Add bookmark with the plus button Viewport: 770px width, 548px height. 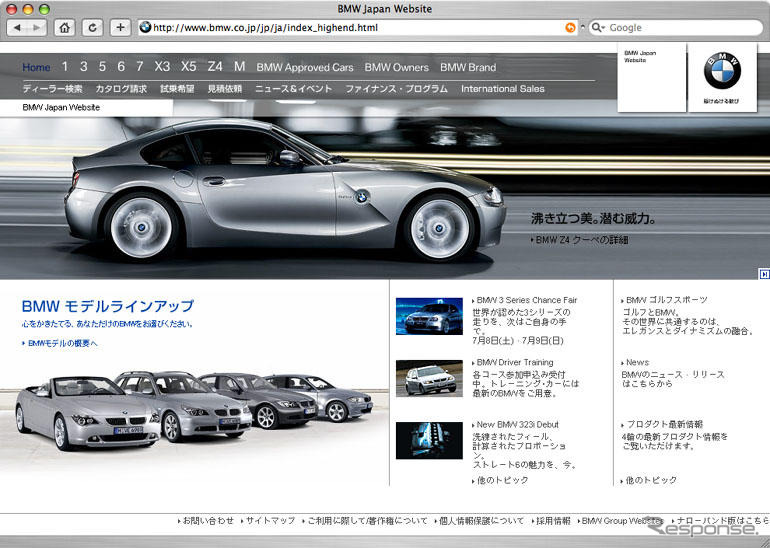coord(120,27)
